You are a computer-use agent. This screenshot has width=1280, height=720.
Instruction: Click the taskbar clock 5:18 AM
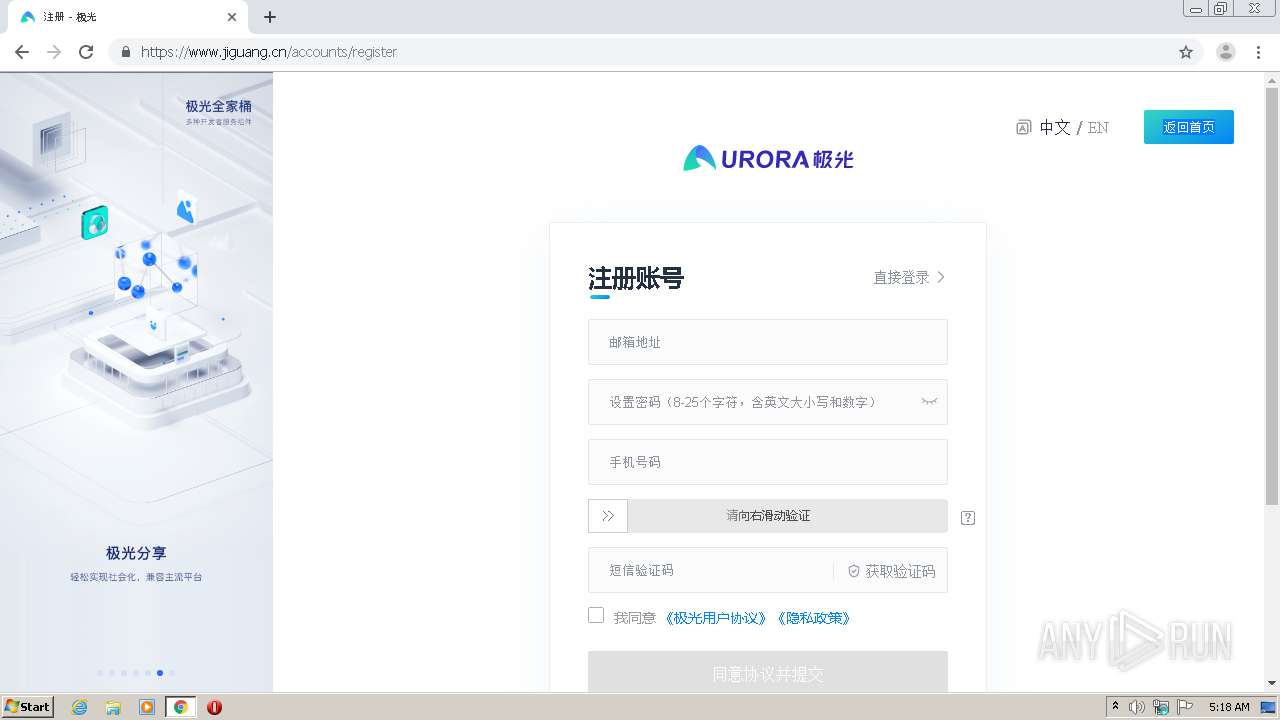pyautogui.click(x=1229, y=707)
